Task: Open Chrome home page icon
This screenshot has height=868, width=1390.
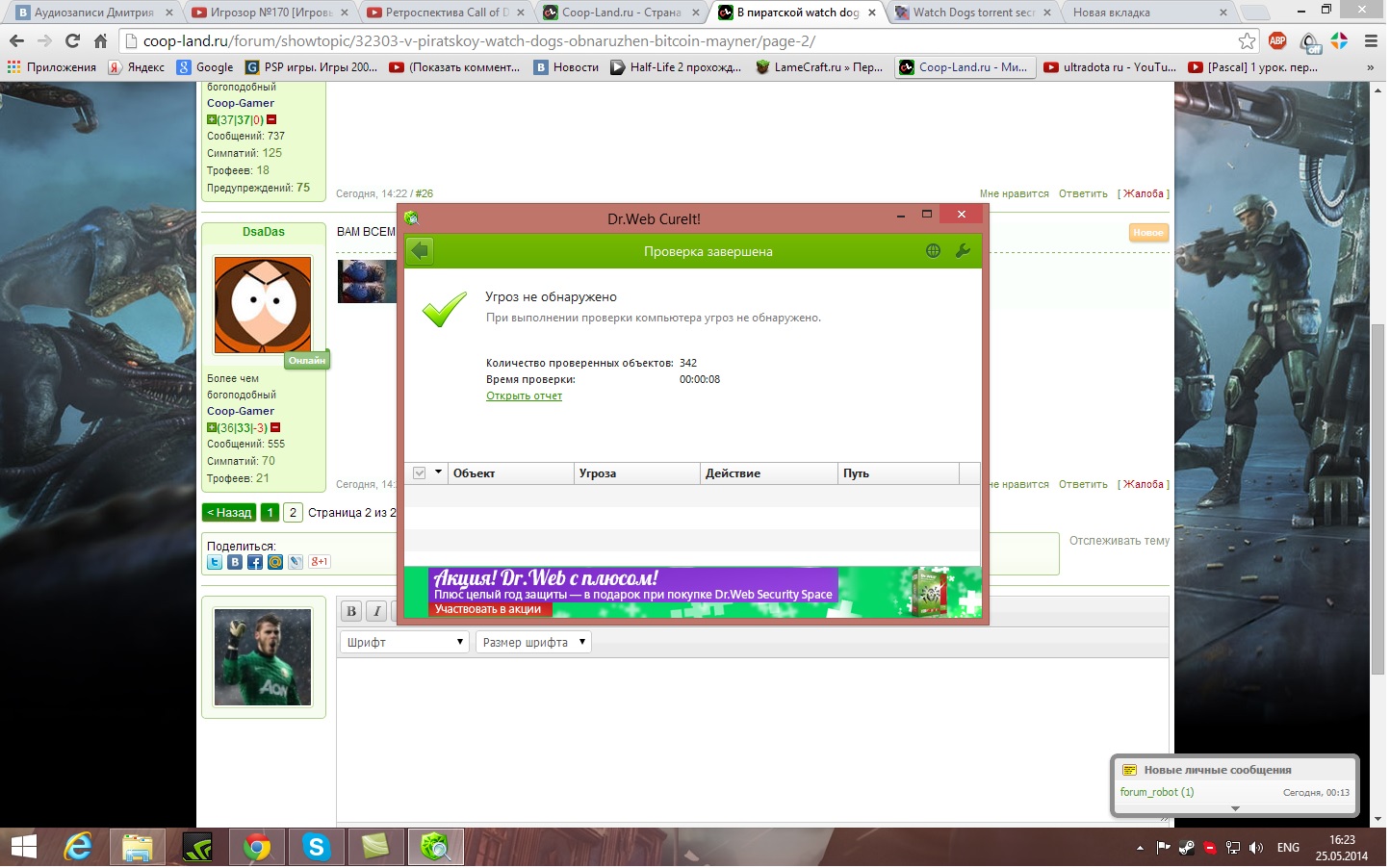Action: (x=100, y=41)
